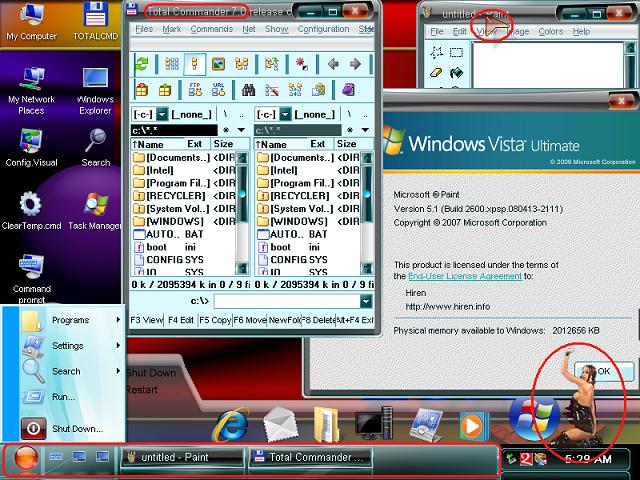Open right panel drive [-c-] dropdown
The image size is (640, 480).
285,114
